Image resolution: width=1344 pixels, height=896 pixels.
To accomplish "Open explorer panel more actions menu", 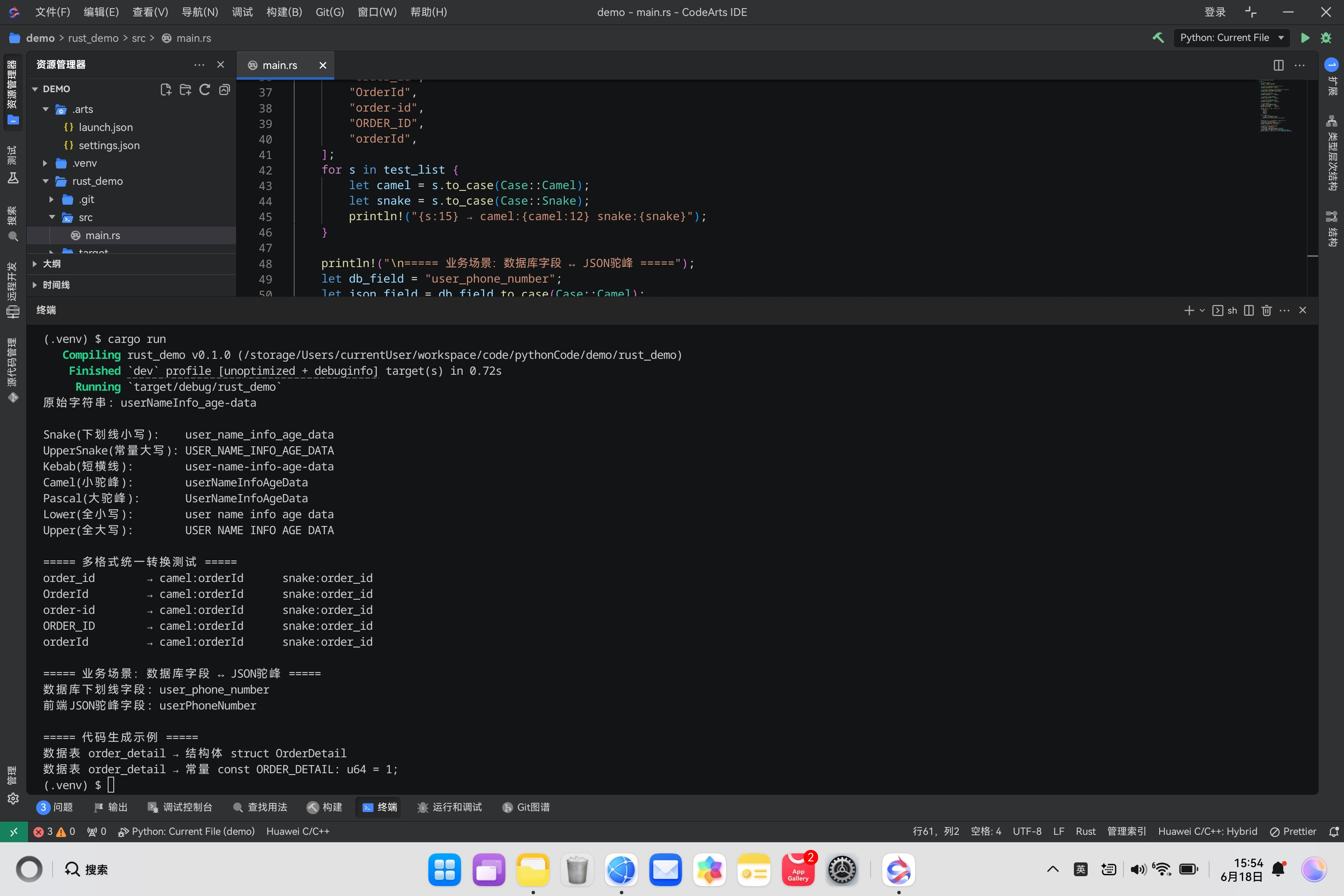I will 199,65.
